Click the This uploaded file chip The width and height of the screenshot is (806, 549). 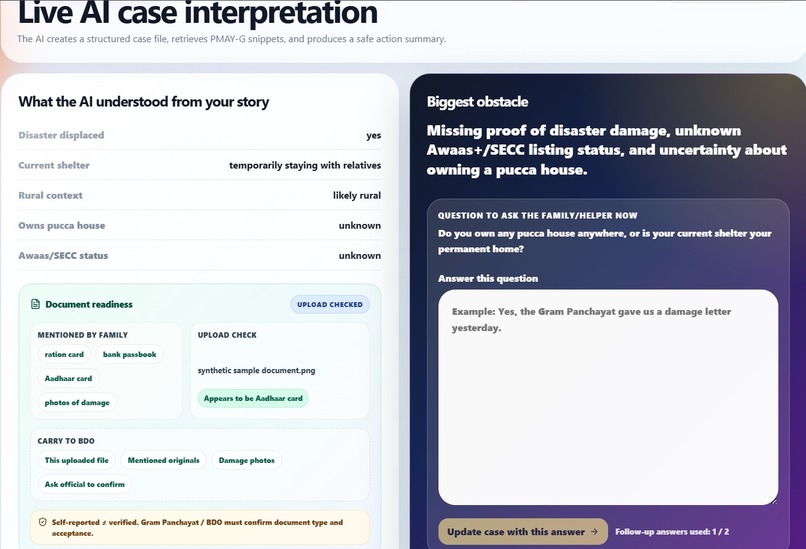click(77, 460)
